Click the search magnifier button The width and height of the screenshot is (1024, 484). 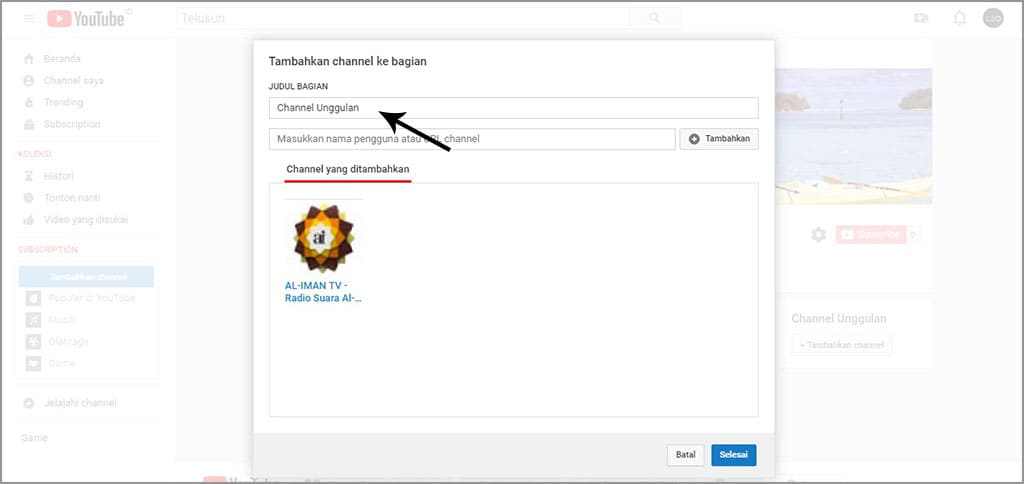pyautogui.click(x=654, y=18)
